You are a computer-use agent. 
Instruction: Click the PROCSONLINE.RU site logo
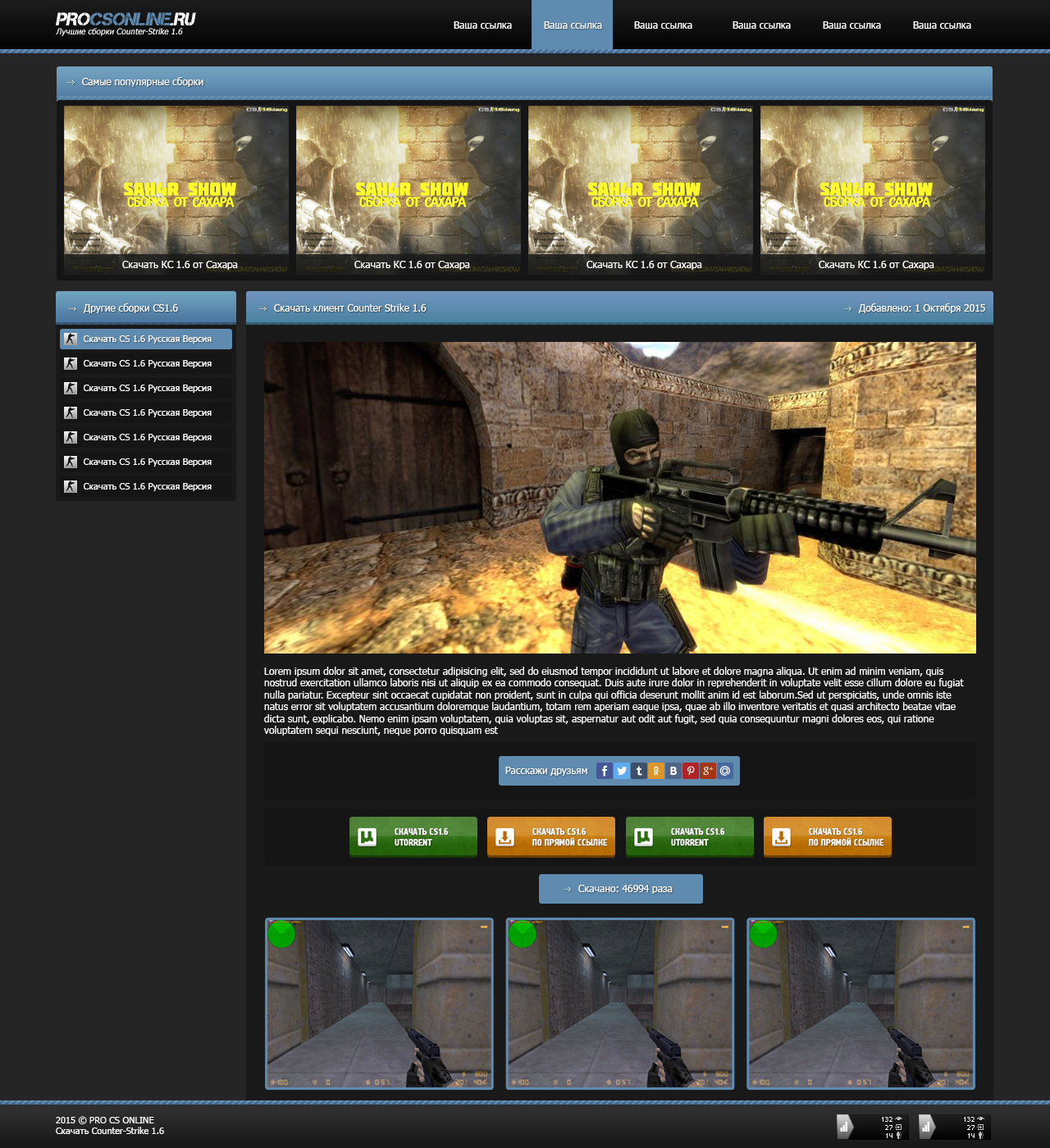click(126, 23)
